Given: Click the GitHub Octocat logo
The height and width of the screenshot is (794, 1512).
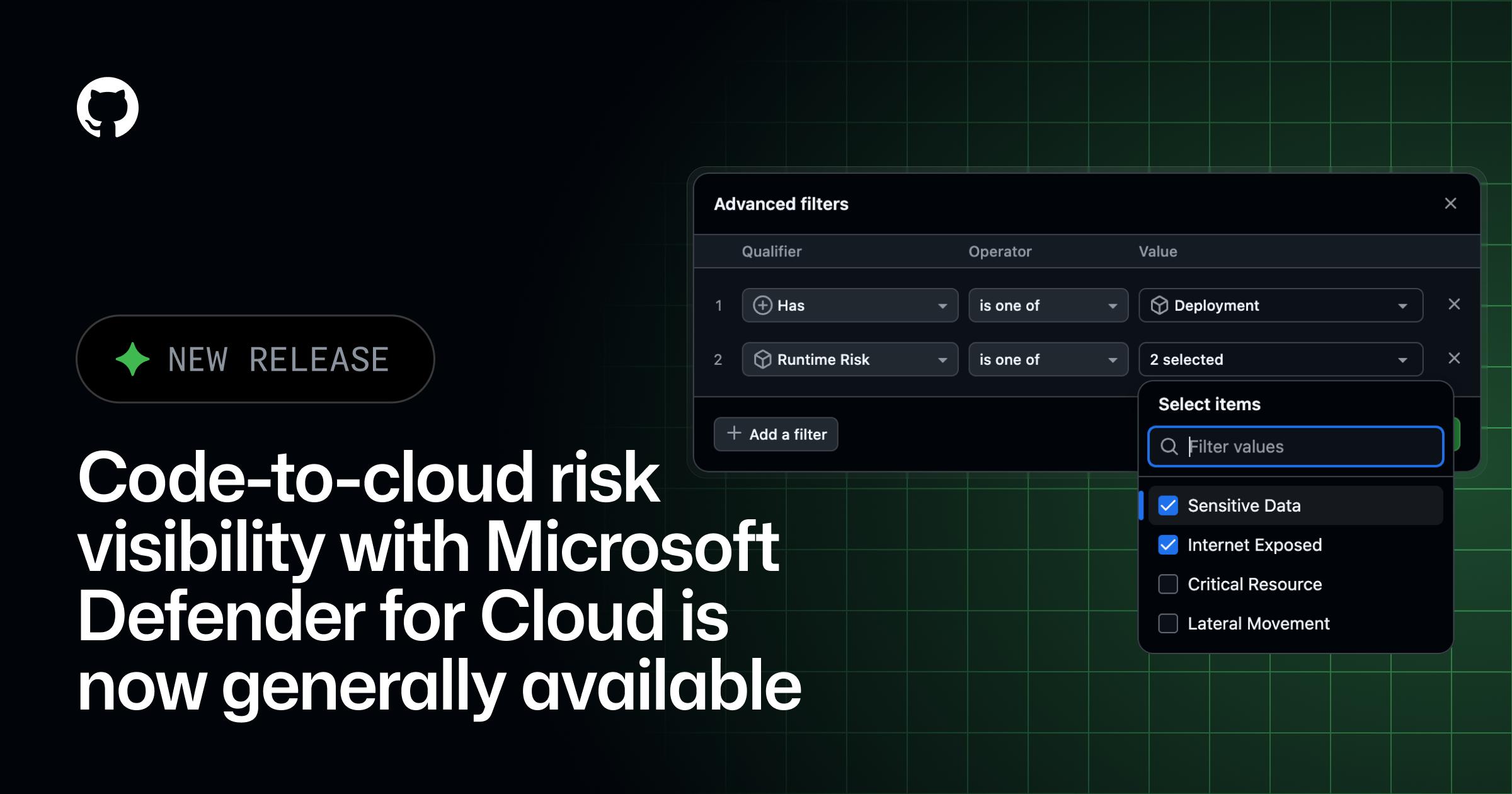Looking at the screenshot, I should tap(108, 107).
